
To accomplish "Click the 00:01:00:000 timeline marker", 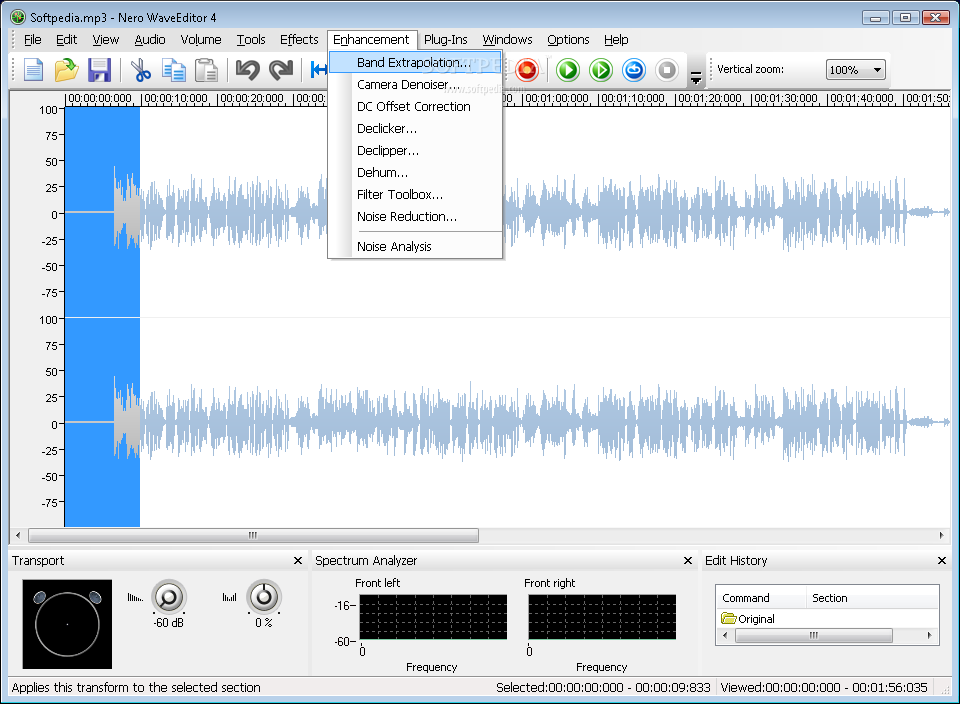I will coord(557,99).
